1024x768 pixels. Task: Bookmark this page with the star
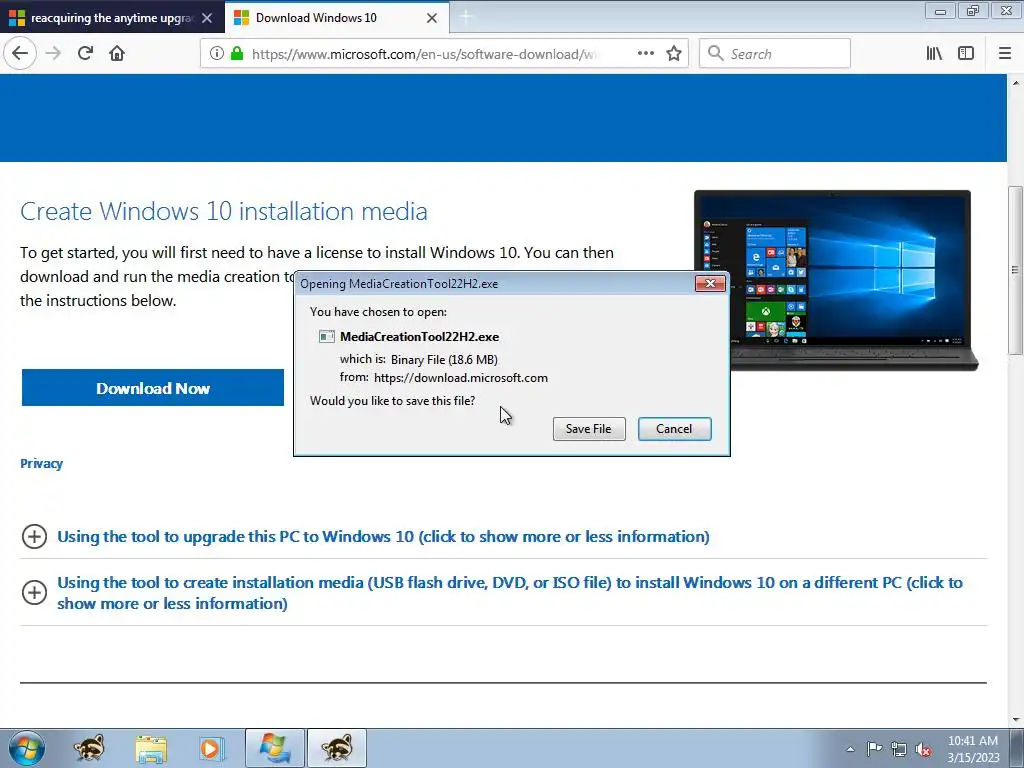click(674, 54)
